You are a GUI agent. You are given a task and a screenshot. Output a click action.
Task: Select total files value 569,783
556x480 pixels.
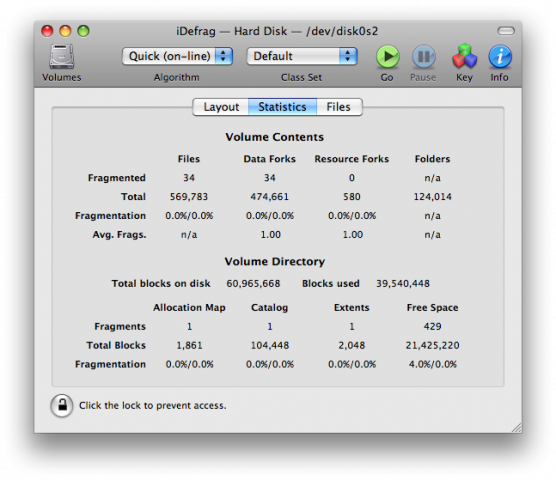[x=189, y=197]
